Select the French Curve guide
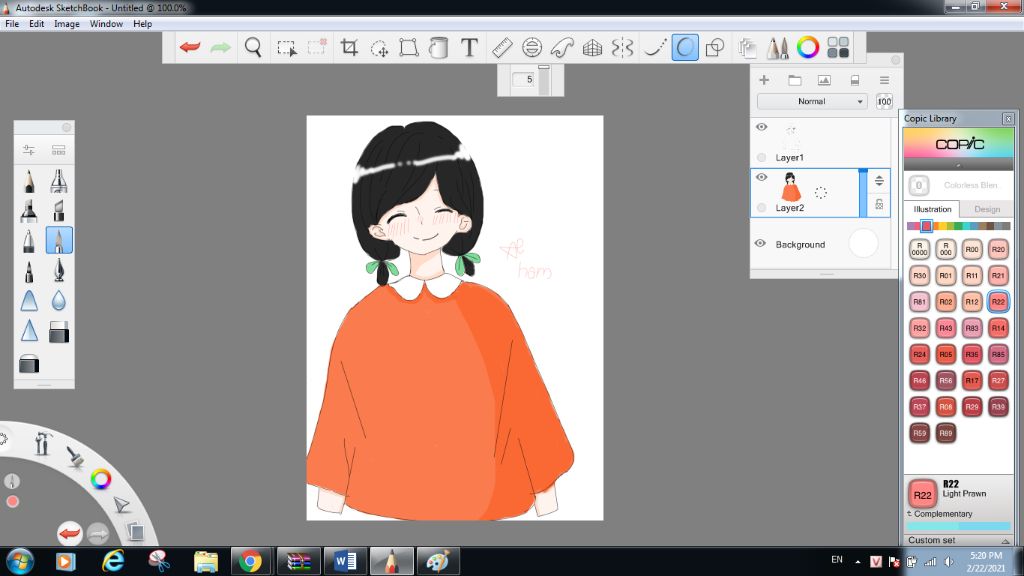 point(562,48)
